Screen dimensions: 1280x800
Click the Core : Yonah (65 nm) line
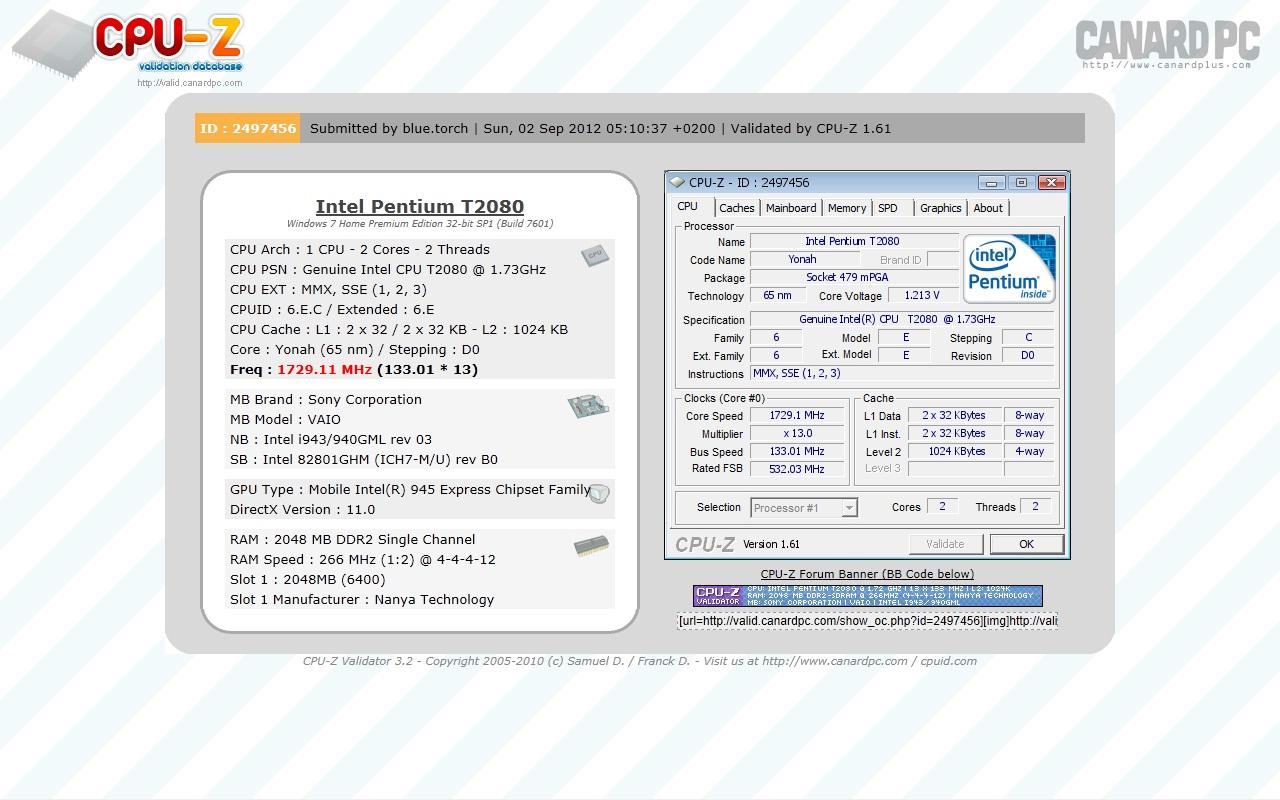click(x=355, y=349)
